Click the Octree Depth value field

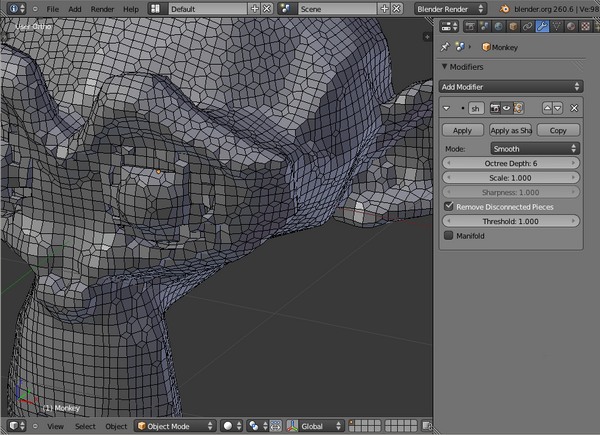[510, 163]
